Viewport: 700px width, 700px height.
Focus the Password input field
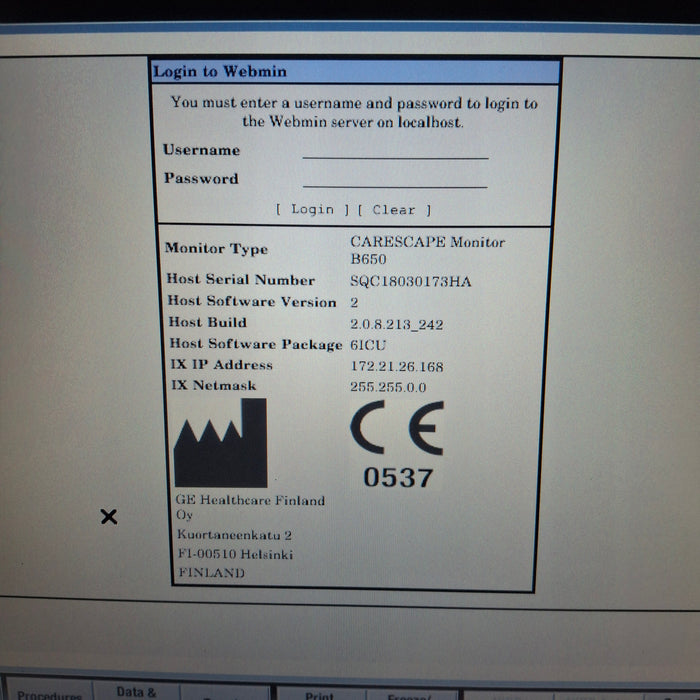[x=395, y=179]
